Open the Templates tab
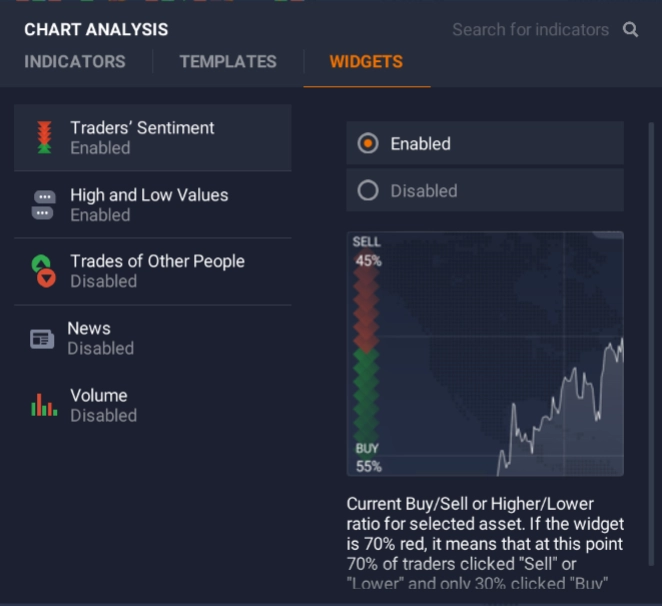662x606 pixels. tap(228, 62)
